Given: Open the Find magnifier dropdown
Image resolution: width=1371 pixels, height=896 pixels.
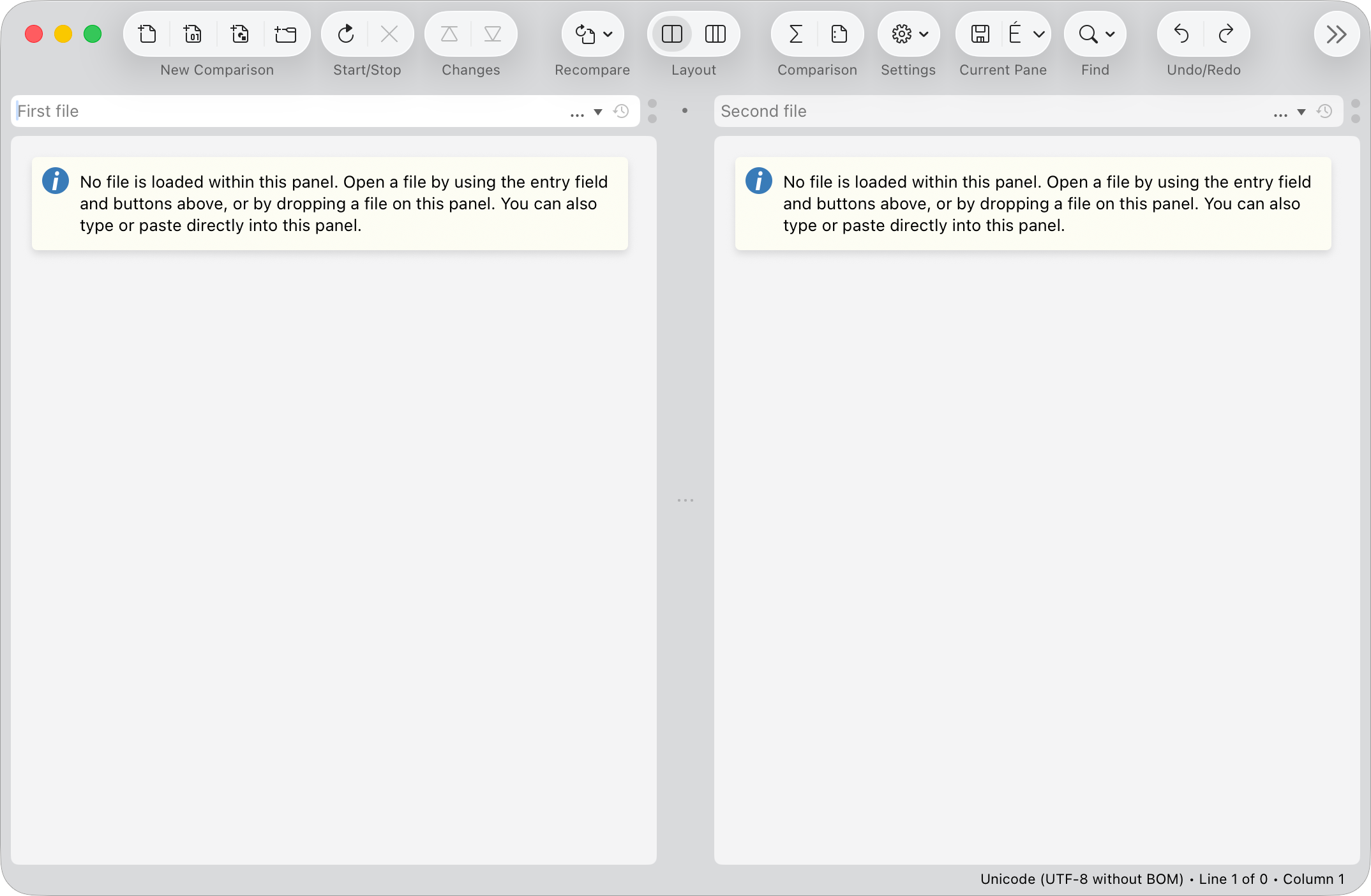Looking at the screenshot, I should coord(1095,34).
